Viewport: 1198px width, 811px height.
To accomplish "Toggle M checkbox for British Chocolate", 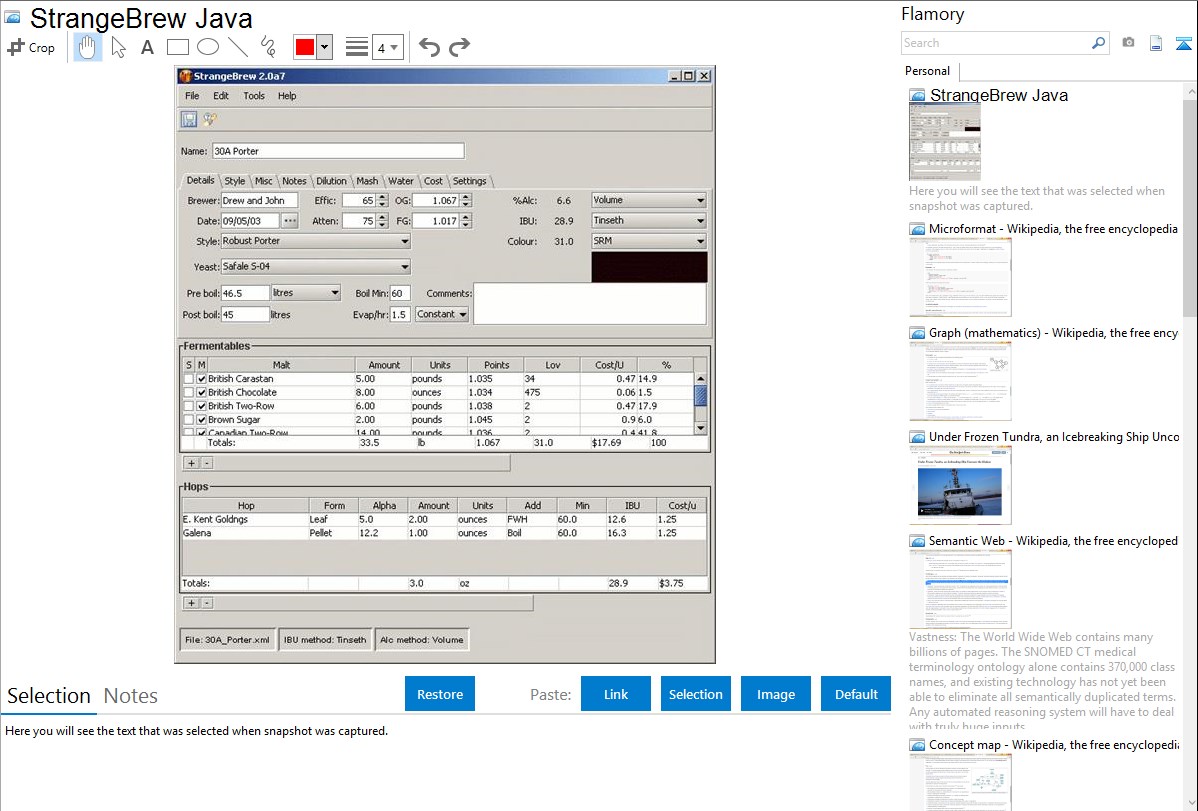I will [x=202, y=392].
